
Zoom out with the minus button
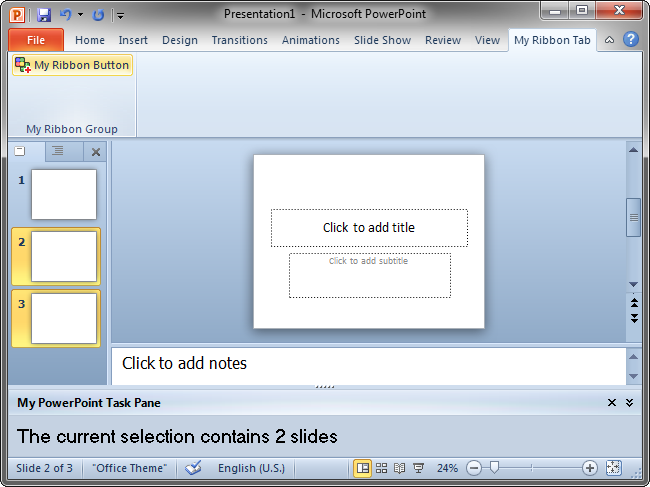coord(474,468)
